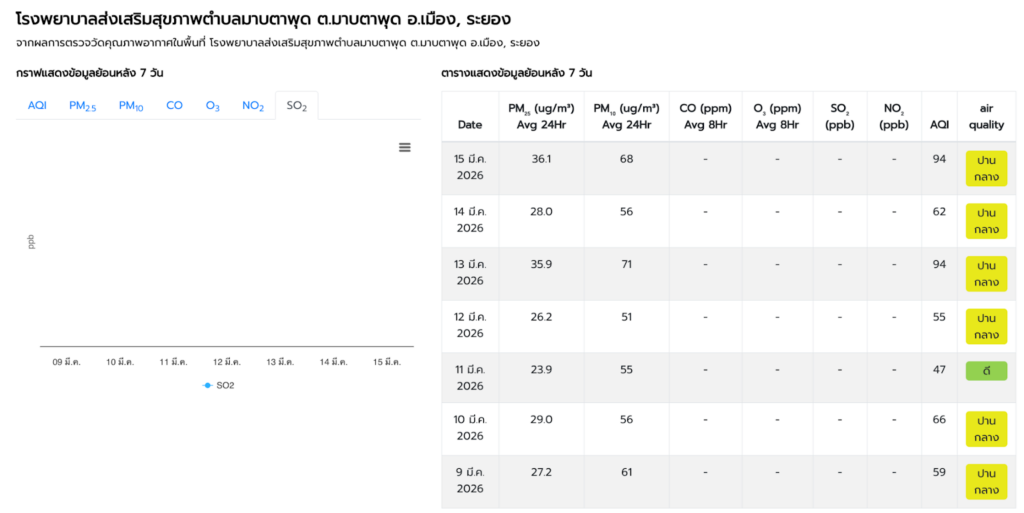Click AQI value 94 for 15 มี.ค.
Image resolution: width=1024 pixels, height=513 pixels.
tap(939, 159)
